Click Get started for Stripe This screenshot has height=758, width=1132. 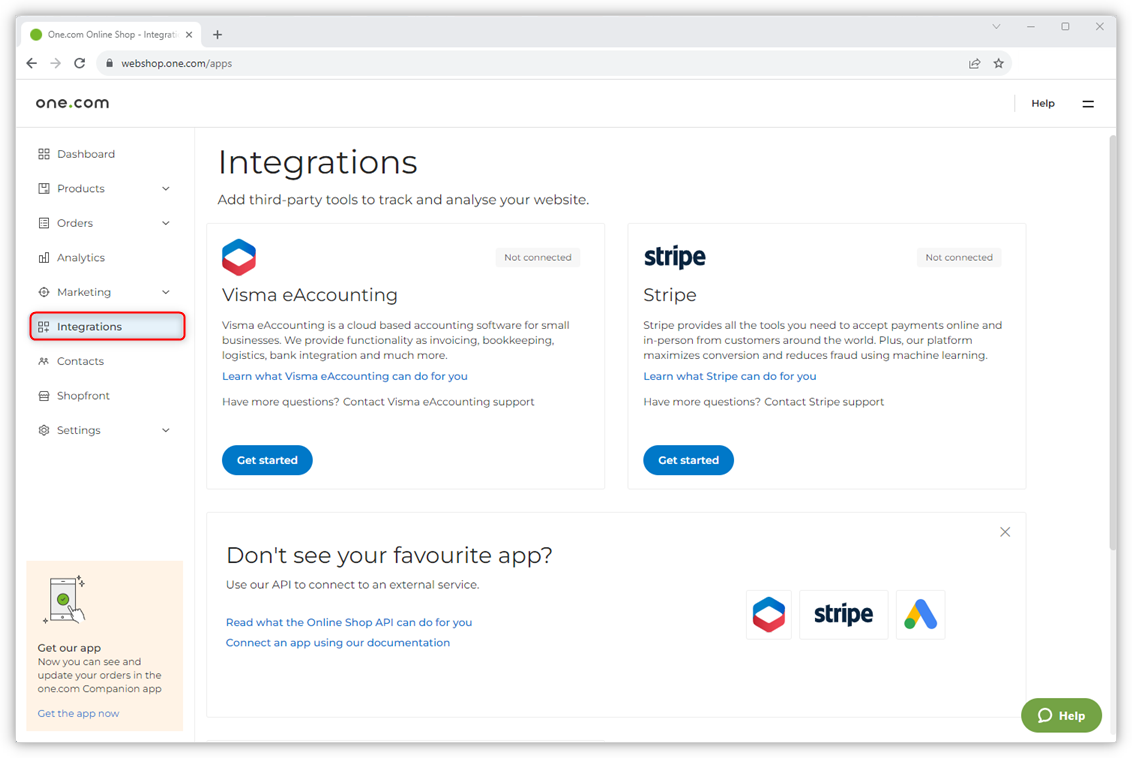point(688,460)
